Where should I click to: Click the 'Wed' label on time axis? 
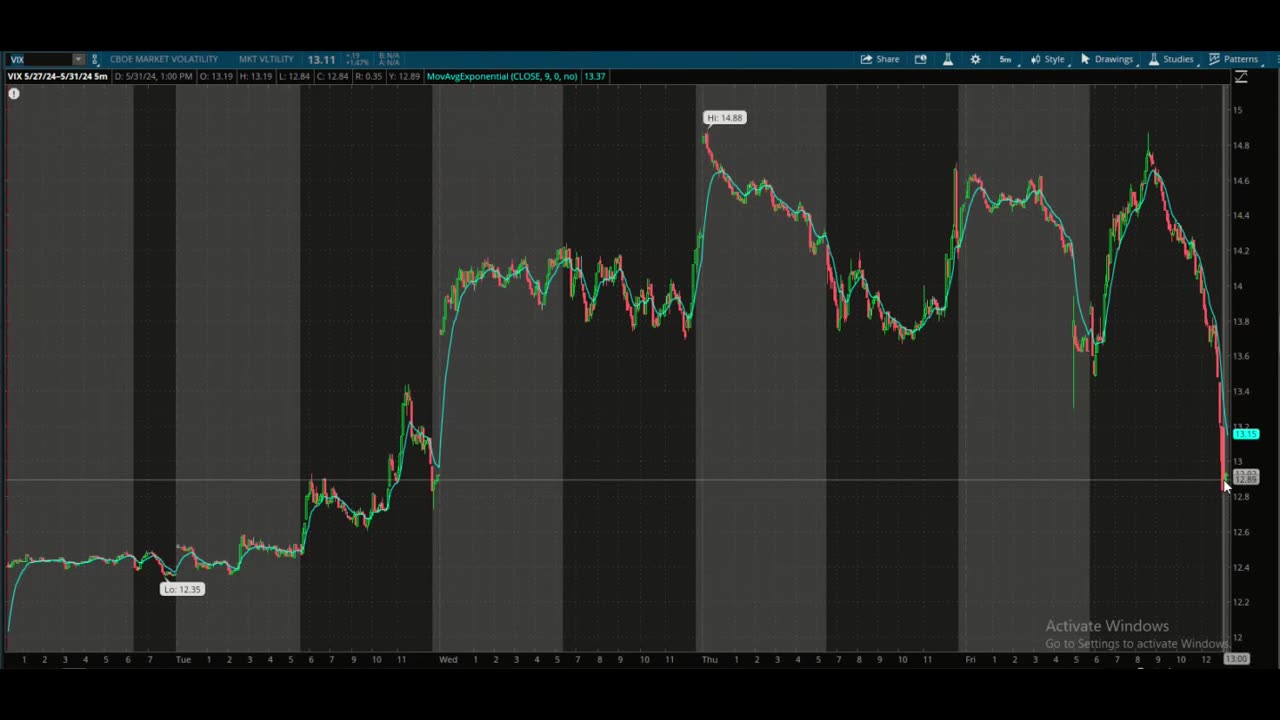tap(448, 659)
